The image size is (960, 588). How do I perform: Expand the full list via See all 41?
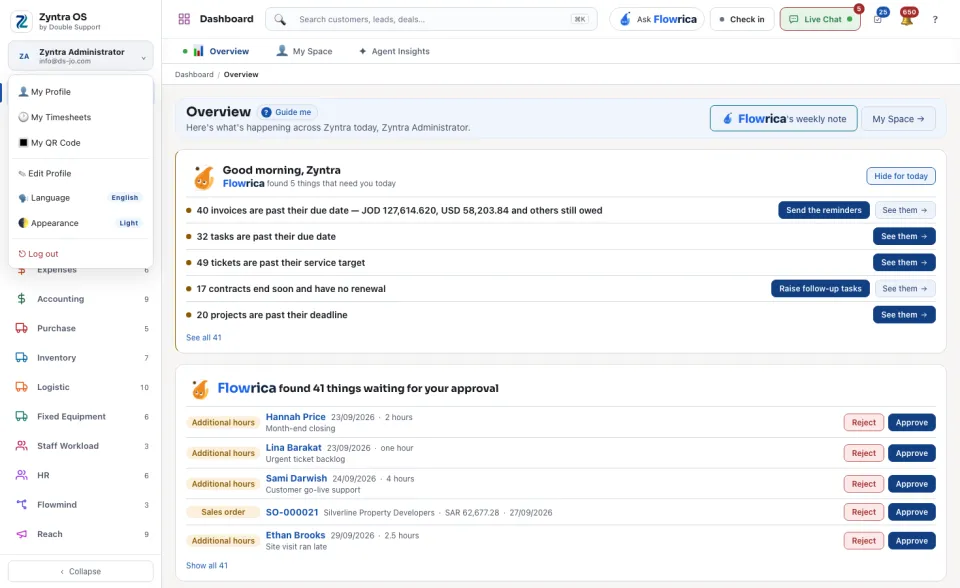[x=204, y=337]
